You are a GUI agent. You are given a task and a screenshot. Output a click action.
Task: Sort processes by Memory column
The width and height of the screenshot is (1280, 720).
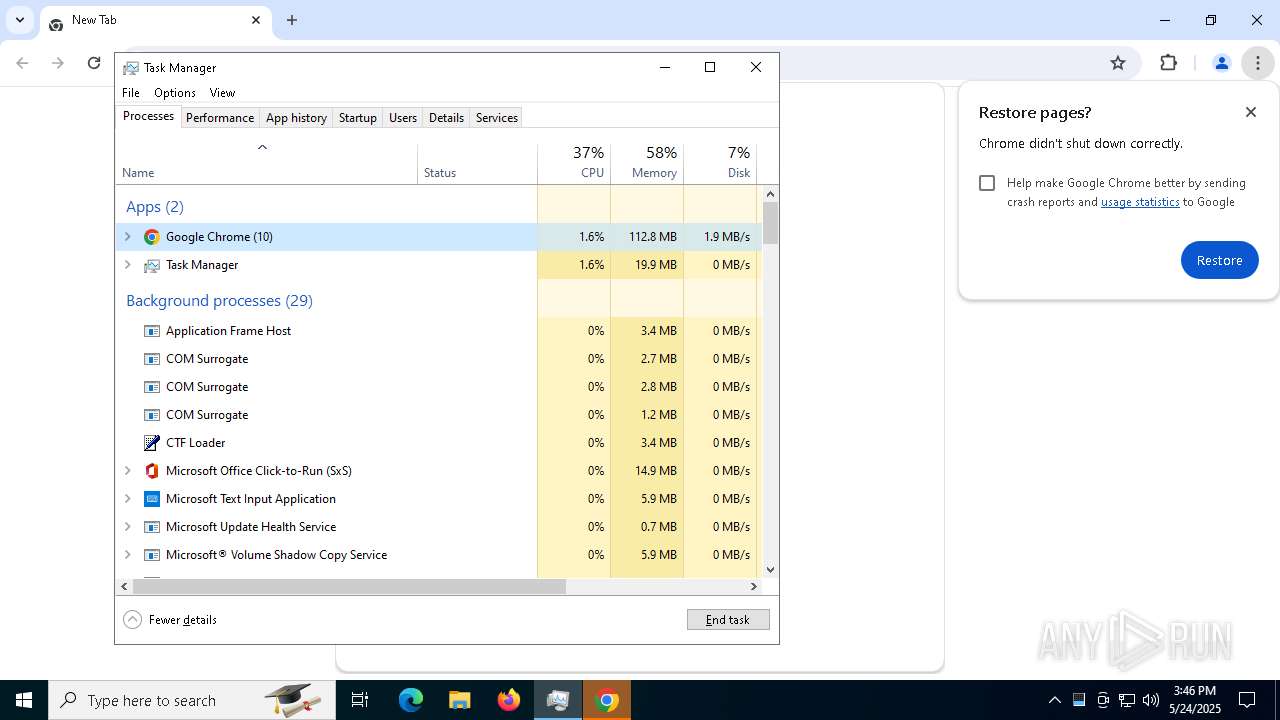(647, 163)
